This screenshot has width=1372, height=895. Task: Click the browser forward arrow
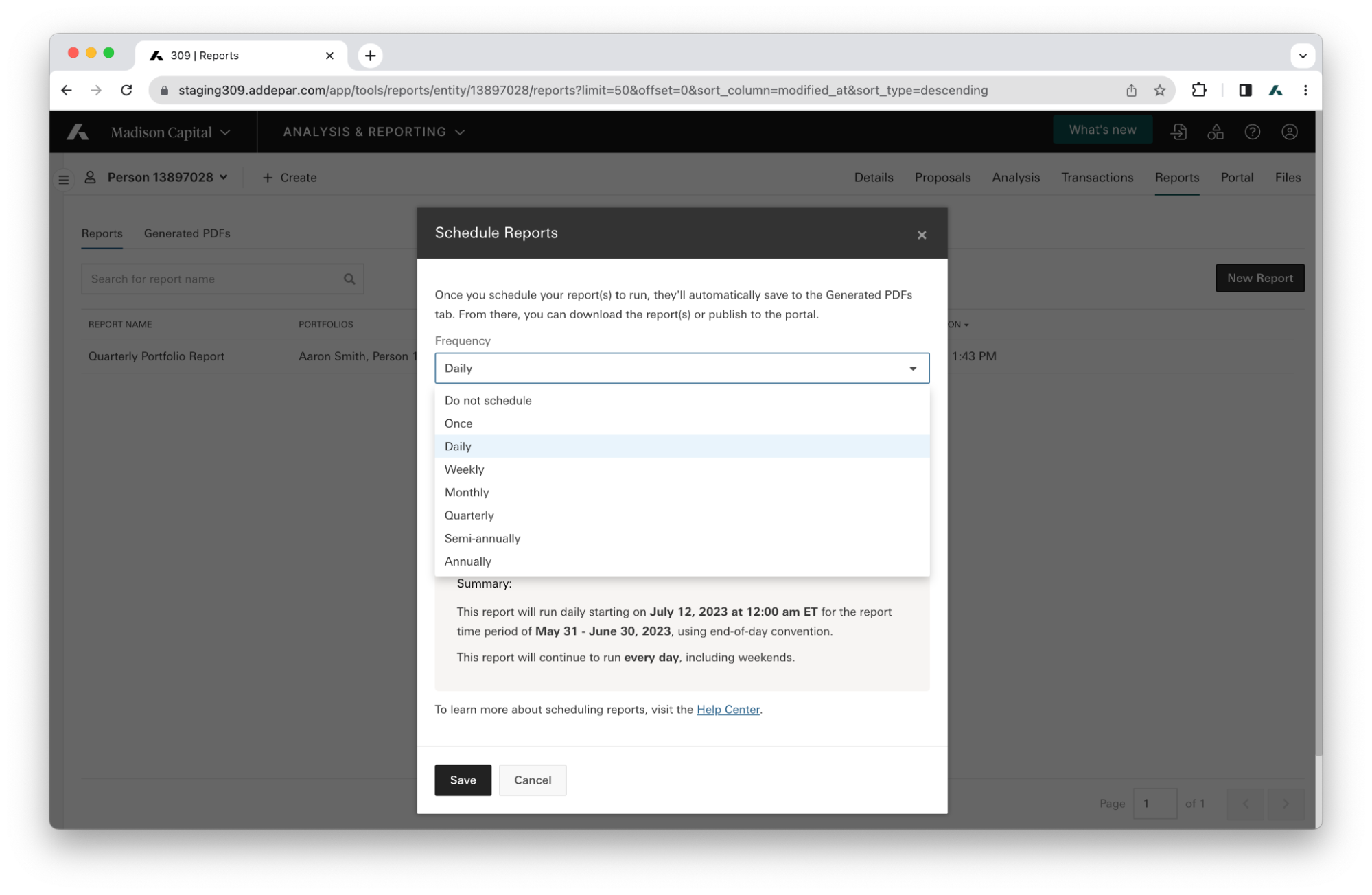pos(96,90)
